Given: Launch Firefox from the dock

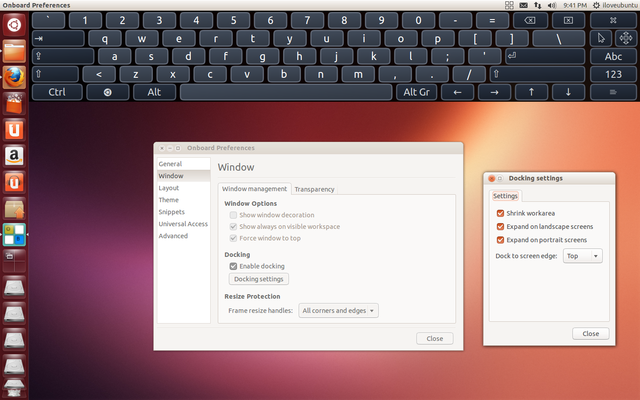Looking at the screenshot, I should pos(14,78).
